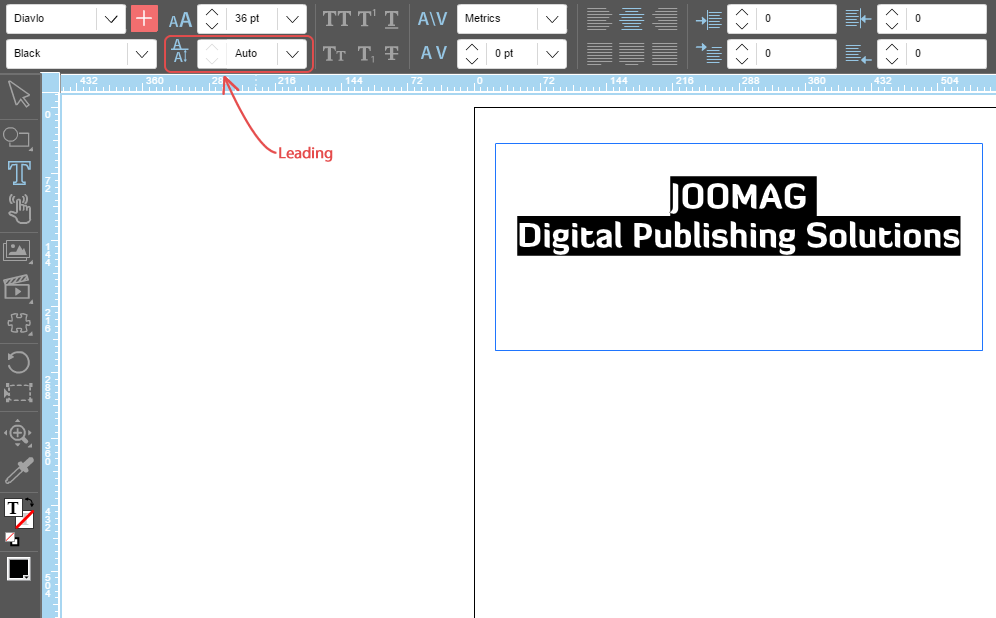Click the left indent value field
Image resolution: width=996 pixels, height=618 pixels.
coord(796,19)
